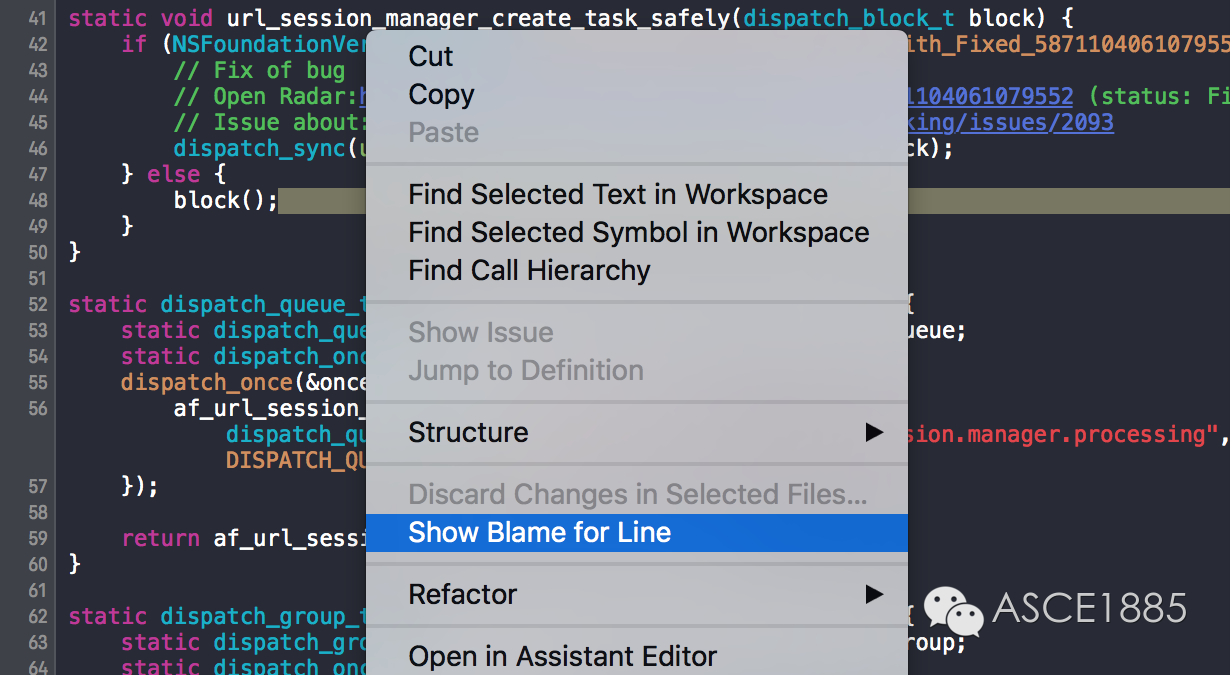Expand the Refactor submenu

pos(462,595)
